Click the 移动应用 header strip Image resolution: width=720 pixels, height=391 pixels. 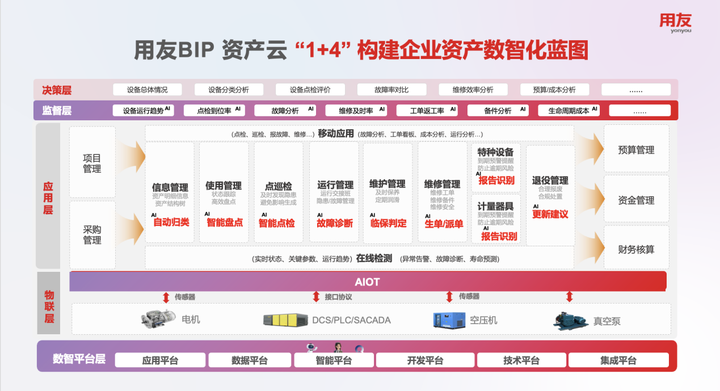click(359, 134)
